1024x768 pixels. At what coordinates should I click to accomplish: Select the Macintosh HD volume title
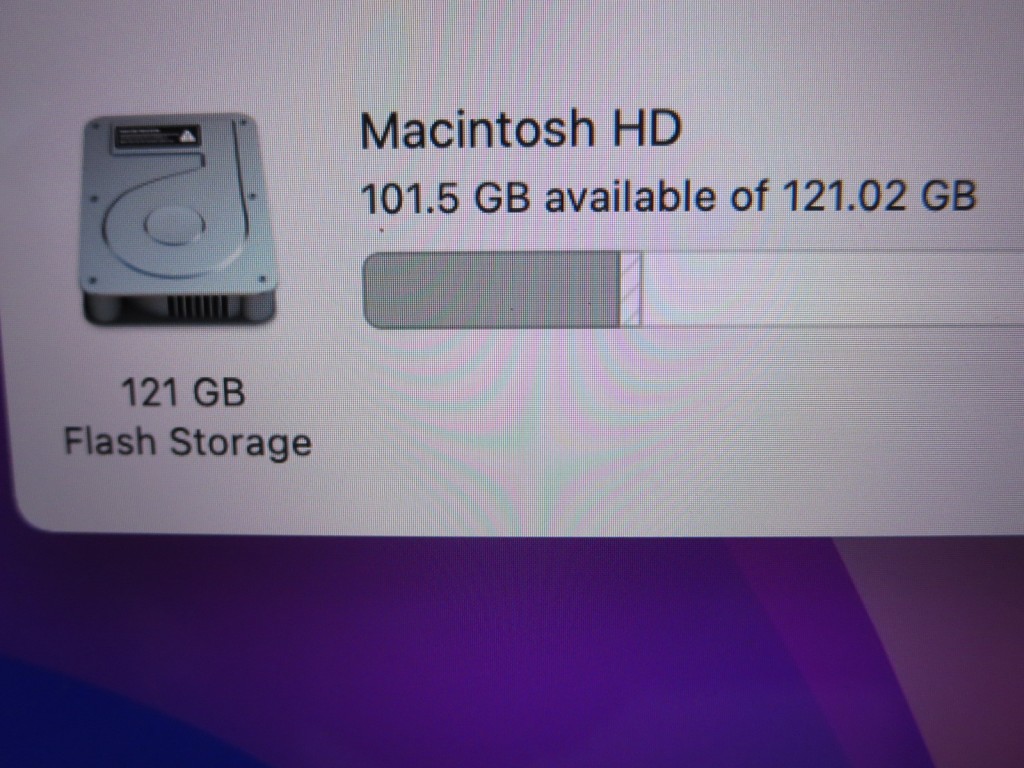click(520, 129)
